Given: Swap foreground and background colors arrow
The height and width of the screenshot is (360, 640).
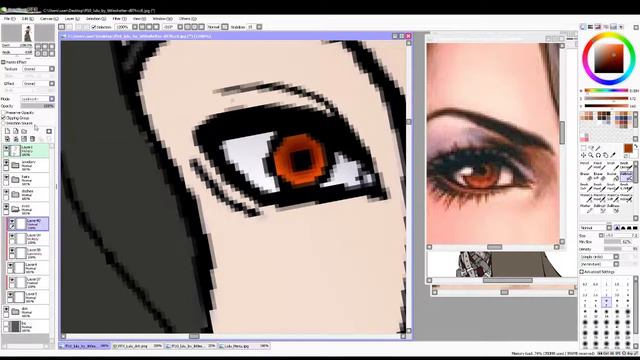Looking at the screenshot, I should 636,146.
